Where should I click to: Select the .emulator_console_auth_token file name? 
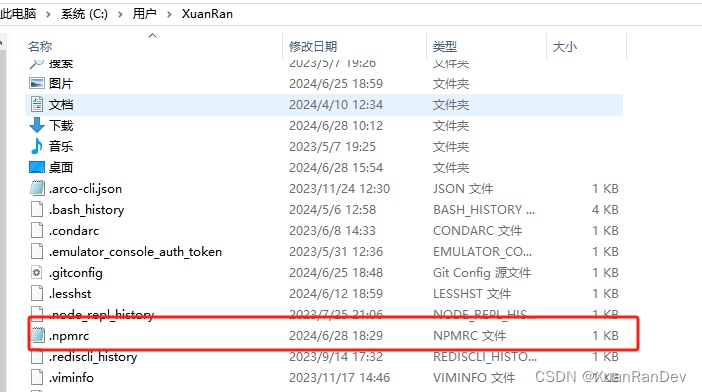coord(135,252)
